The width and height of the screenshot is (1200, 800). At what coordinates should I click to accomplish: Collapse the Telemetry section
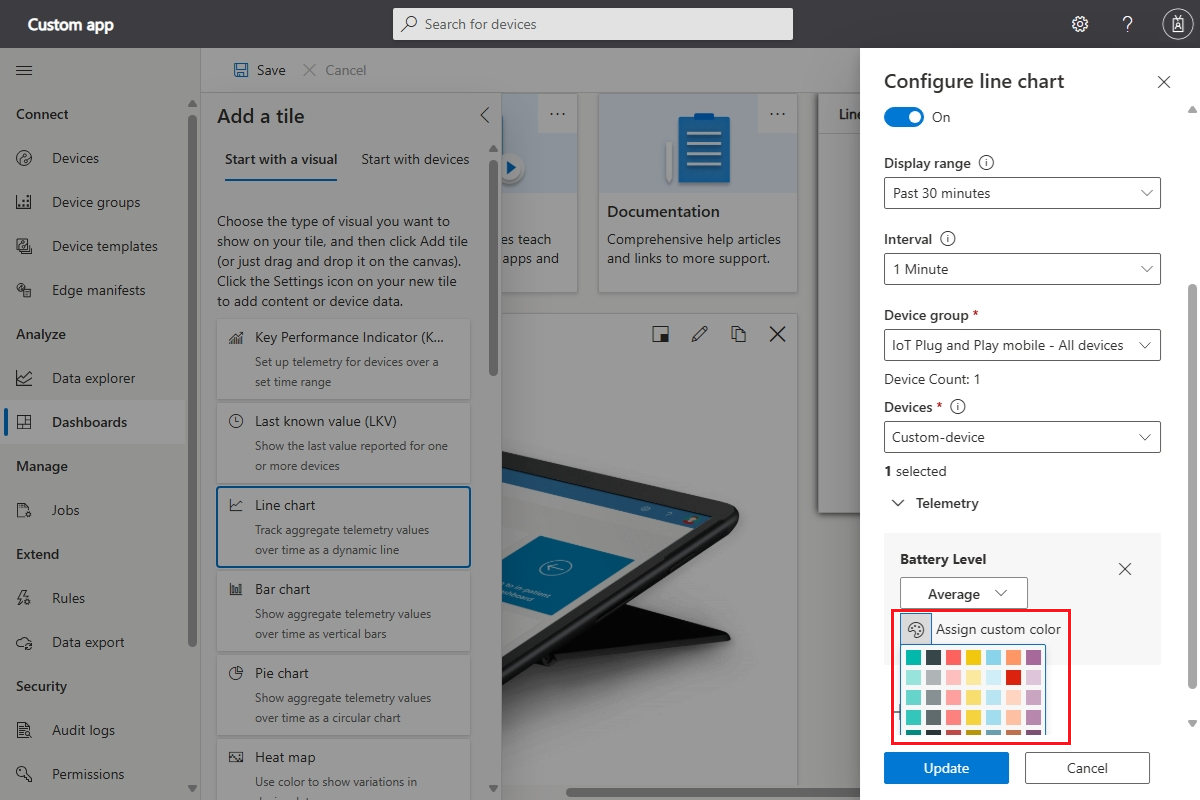[897, 503]
